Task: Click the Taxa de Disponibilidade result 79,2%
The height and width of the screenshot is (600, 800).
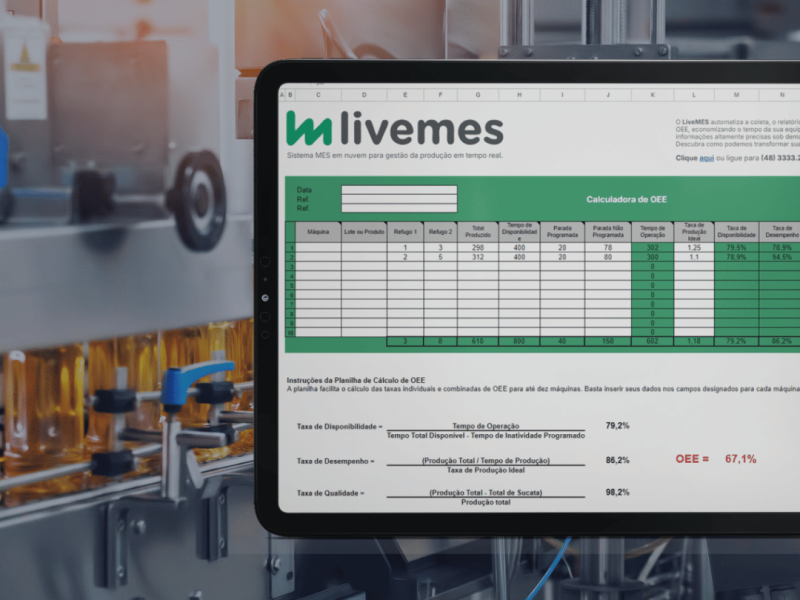Action: (x=617, y=426)
